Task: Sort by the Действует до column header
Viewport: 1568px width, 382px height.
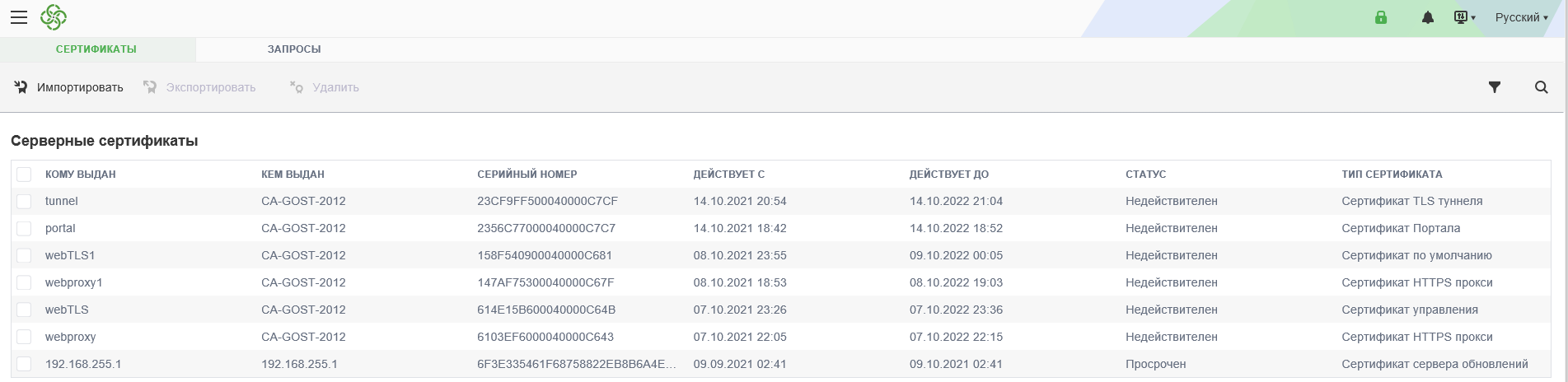Action: pyautogui.click(x=948, y=175)
